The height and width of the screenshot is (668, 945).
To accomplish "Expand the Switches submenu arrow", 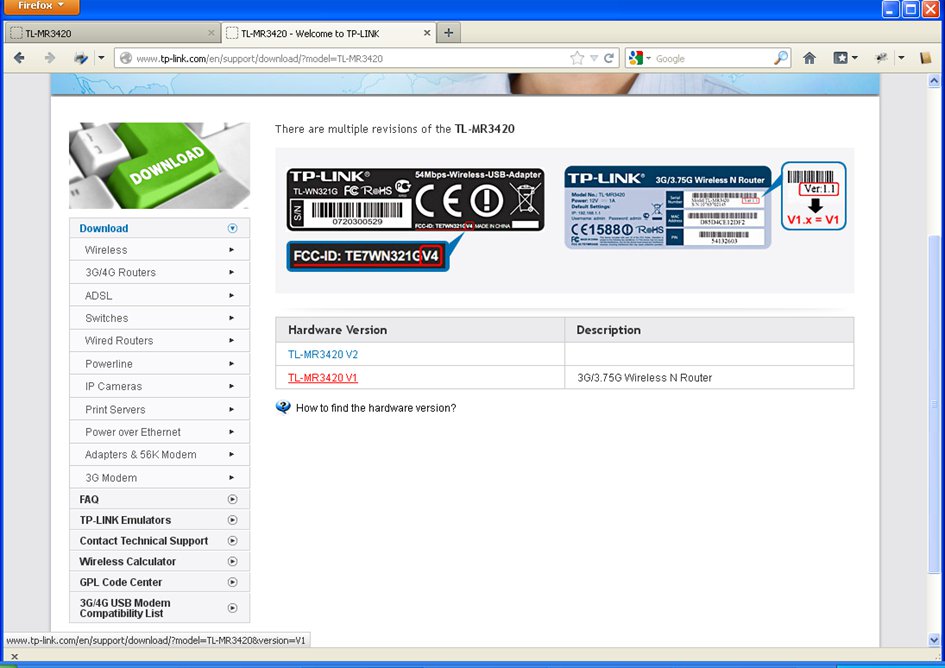I will [231, 318].
